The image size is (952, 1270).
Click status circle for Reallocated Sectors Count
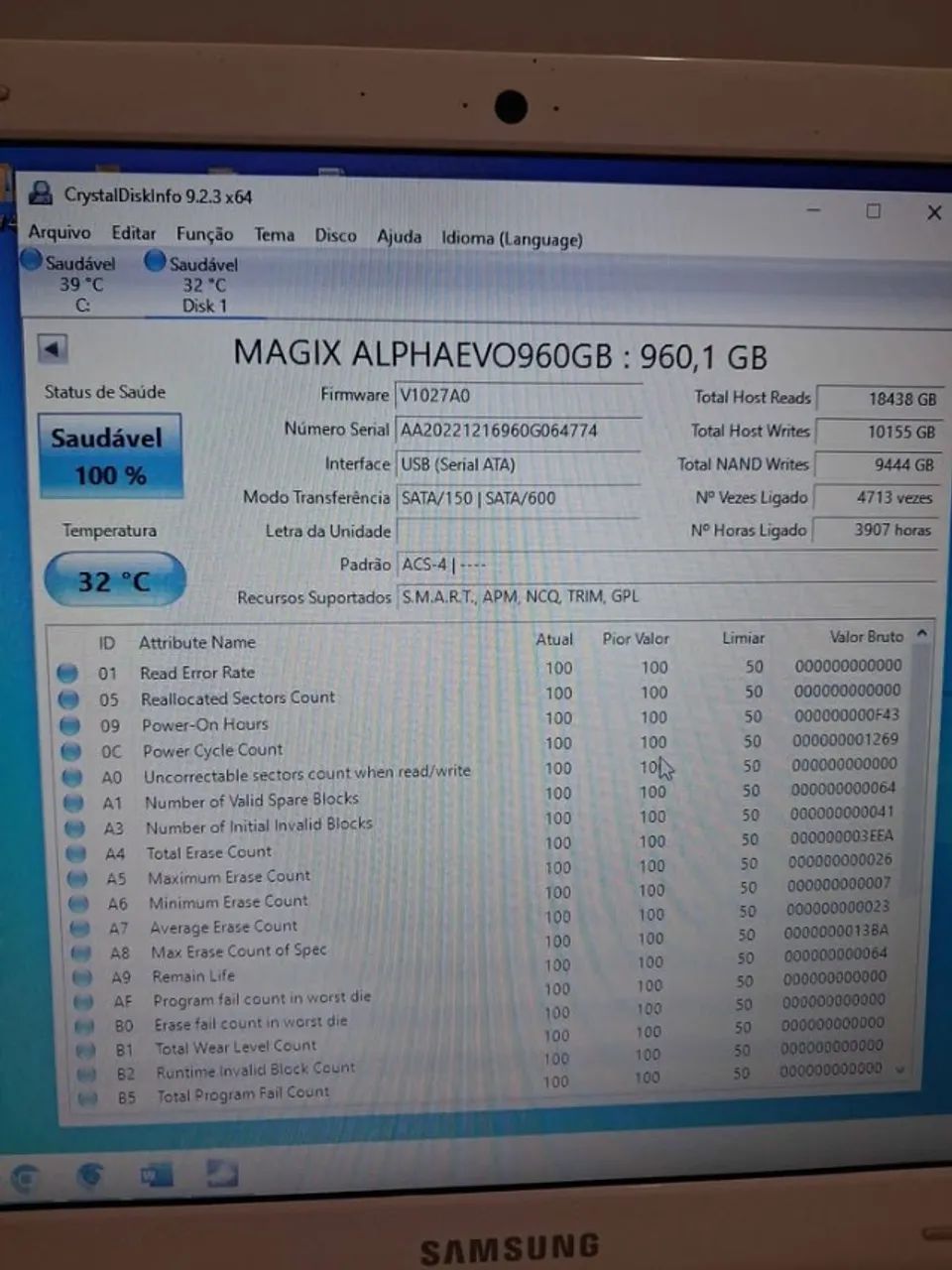[68, 698]
